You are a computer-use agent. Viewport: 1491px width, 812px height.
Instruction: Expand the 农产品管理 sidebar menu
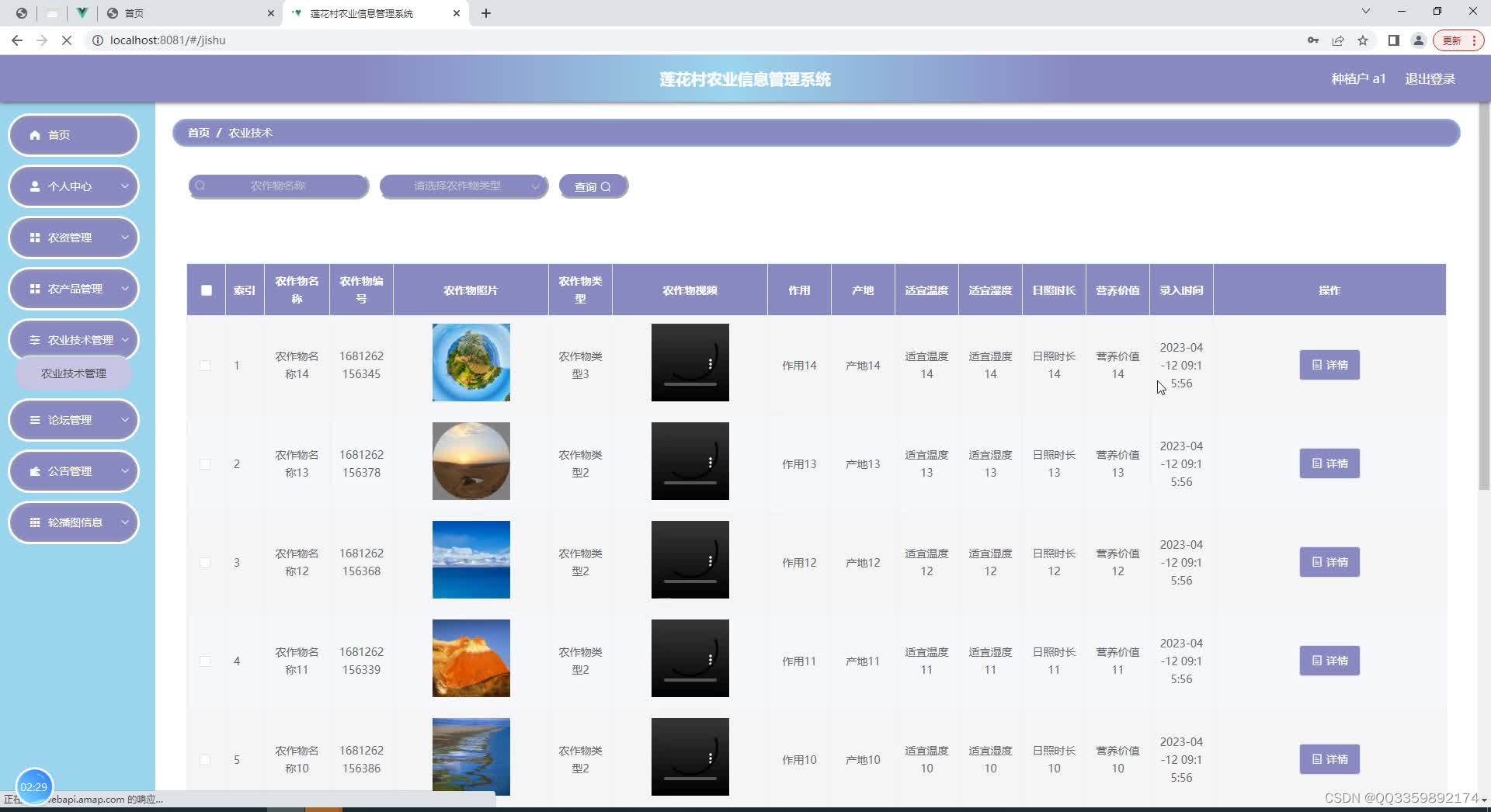73,289
